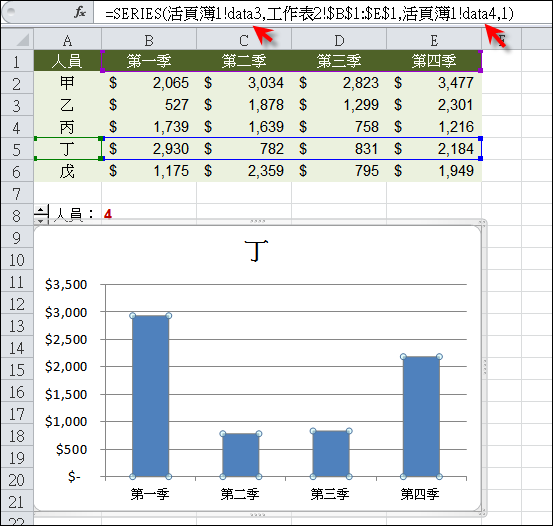The width and height of the screenshot is (553, 526).
Task: Click the spinner down arrow beside 人員
Action: [x=41, y=220]
